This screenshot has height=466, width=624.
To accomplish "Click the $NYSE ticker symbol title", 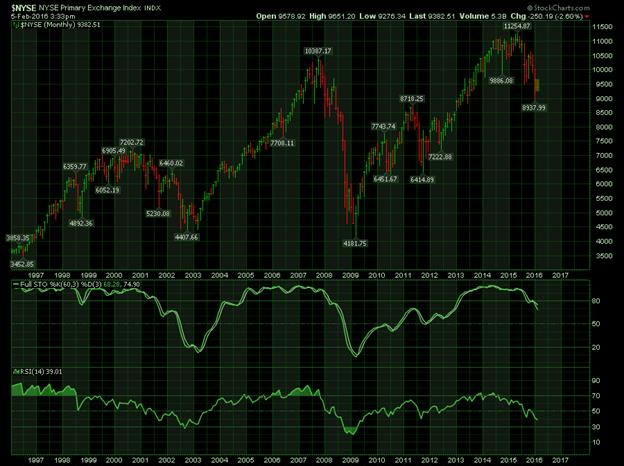I will pyautogui.click(x=23, y=8).
